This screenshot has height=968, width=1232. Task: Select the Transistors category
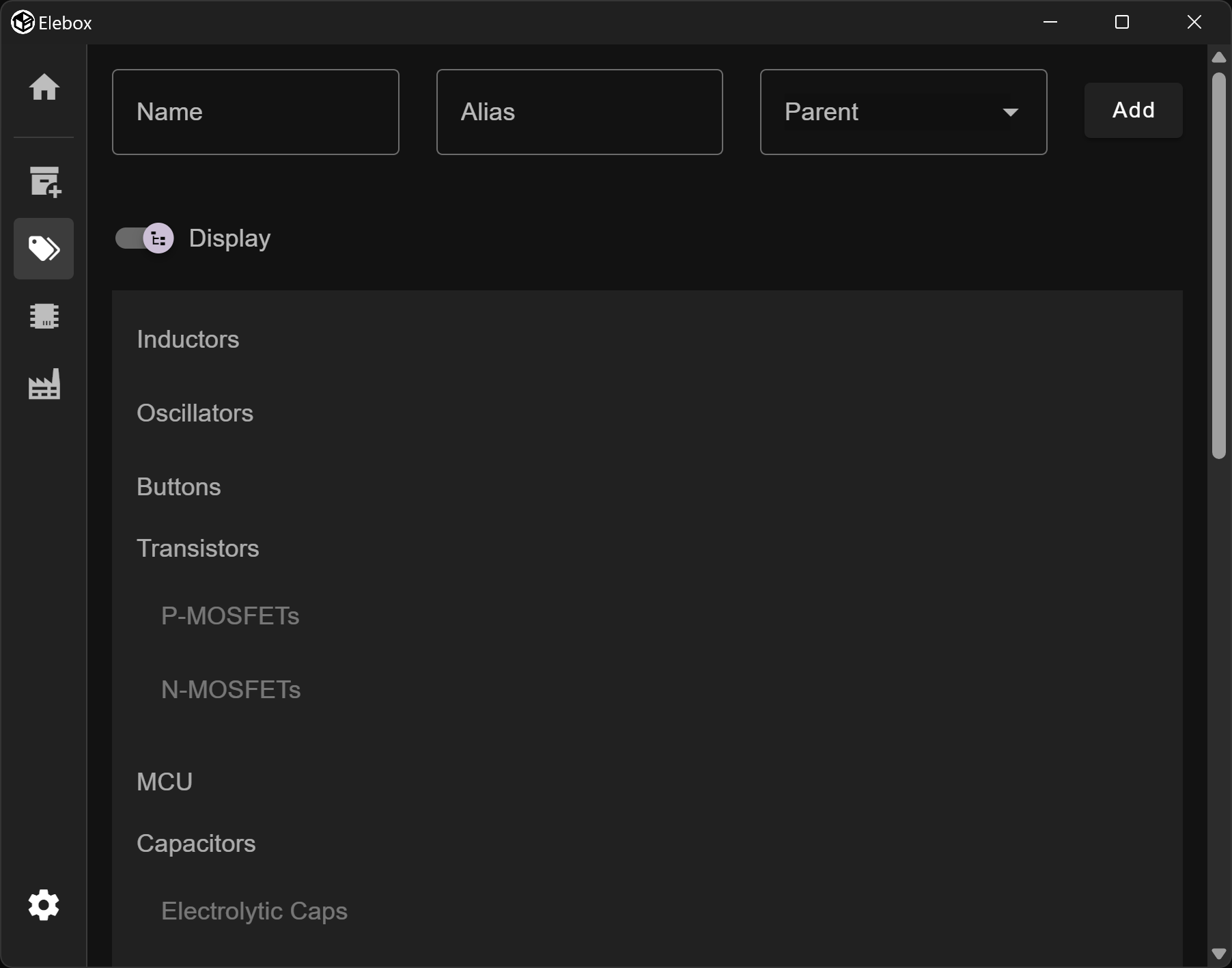pyautogui.click(x=197, y=549)
